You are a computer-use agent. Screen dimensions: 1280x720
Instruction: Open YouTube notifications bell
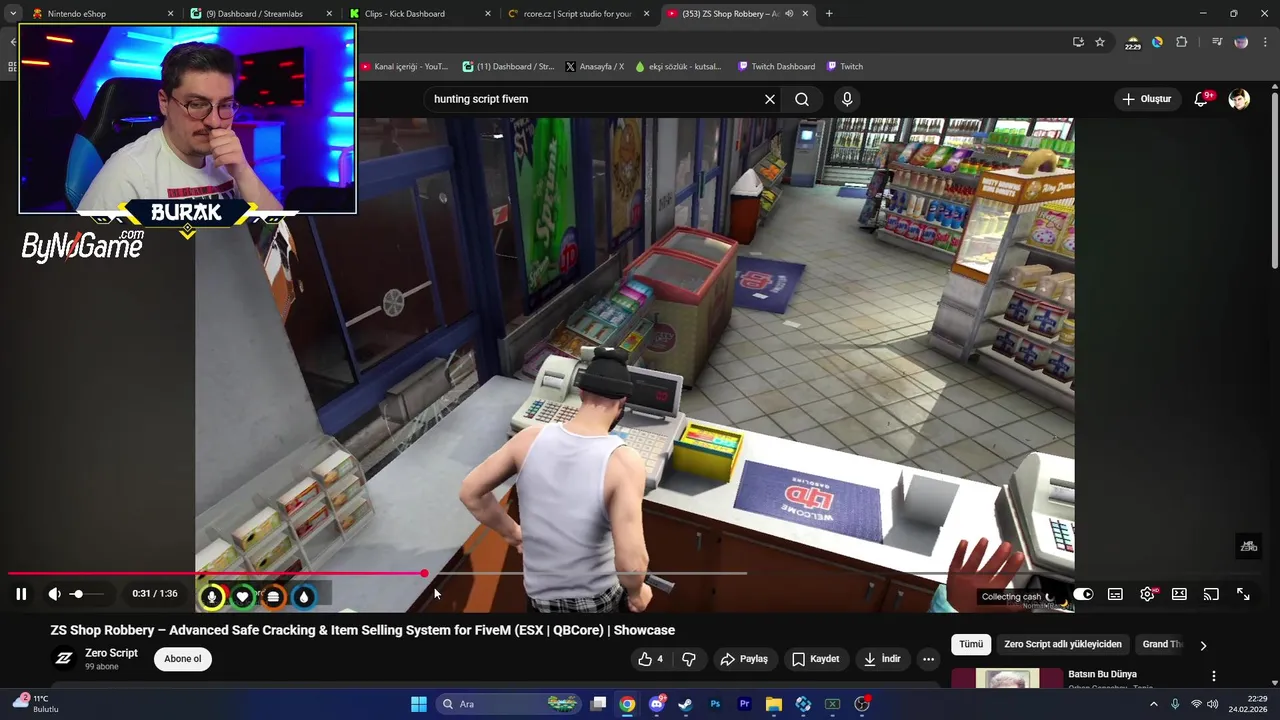1202,99
